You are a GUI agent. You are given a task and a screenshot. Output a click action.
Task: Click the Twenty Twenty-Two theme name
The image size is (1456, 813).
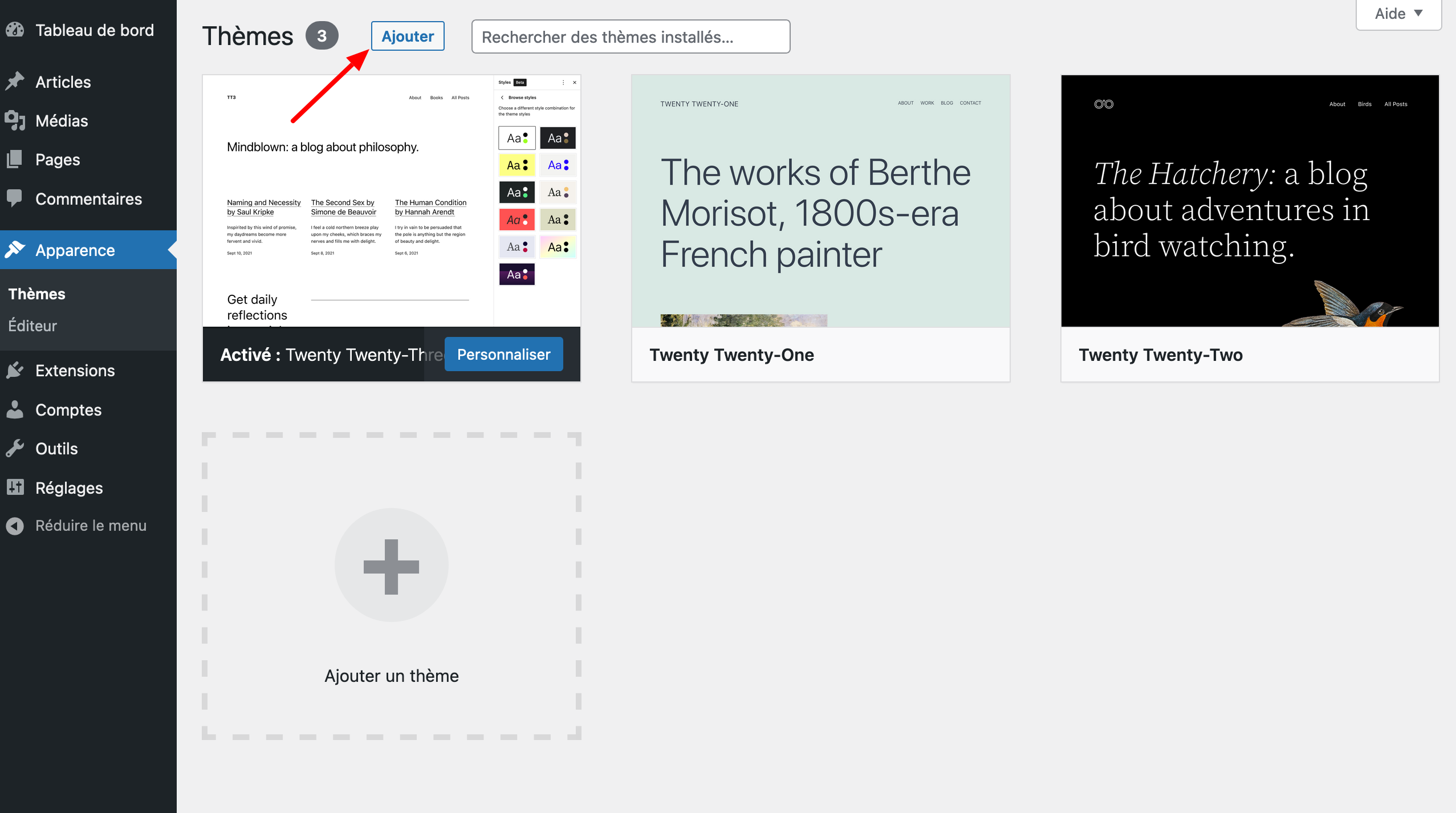pyautogui.click(x=1161, y=355)
